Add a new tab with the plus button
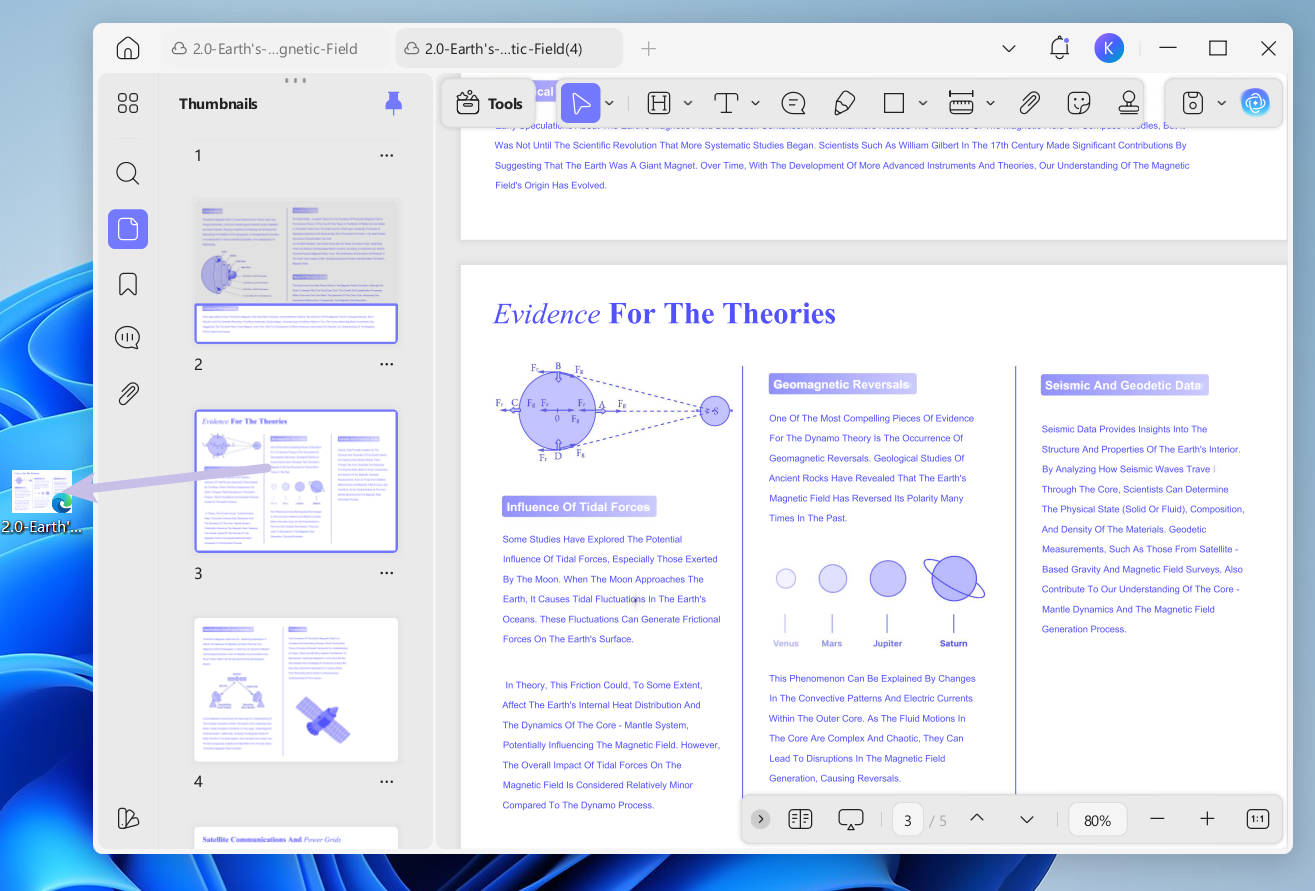This screenshot has width=1315, height=891. click(x=649, y=48)
